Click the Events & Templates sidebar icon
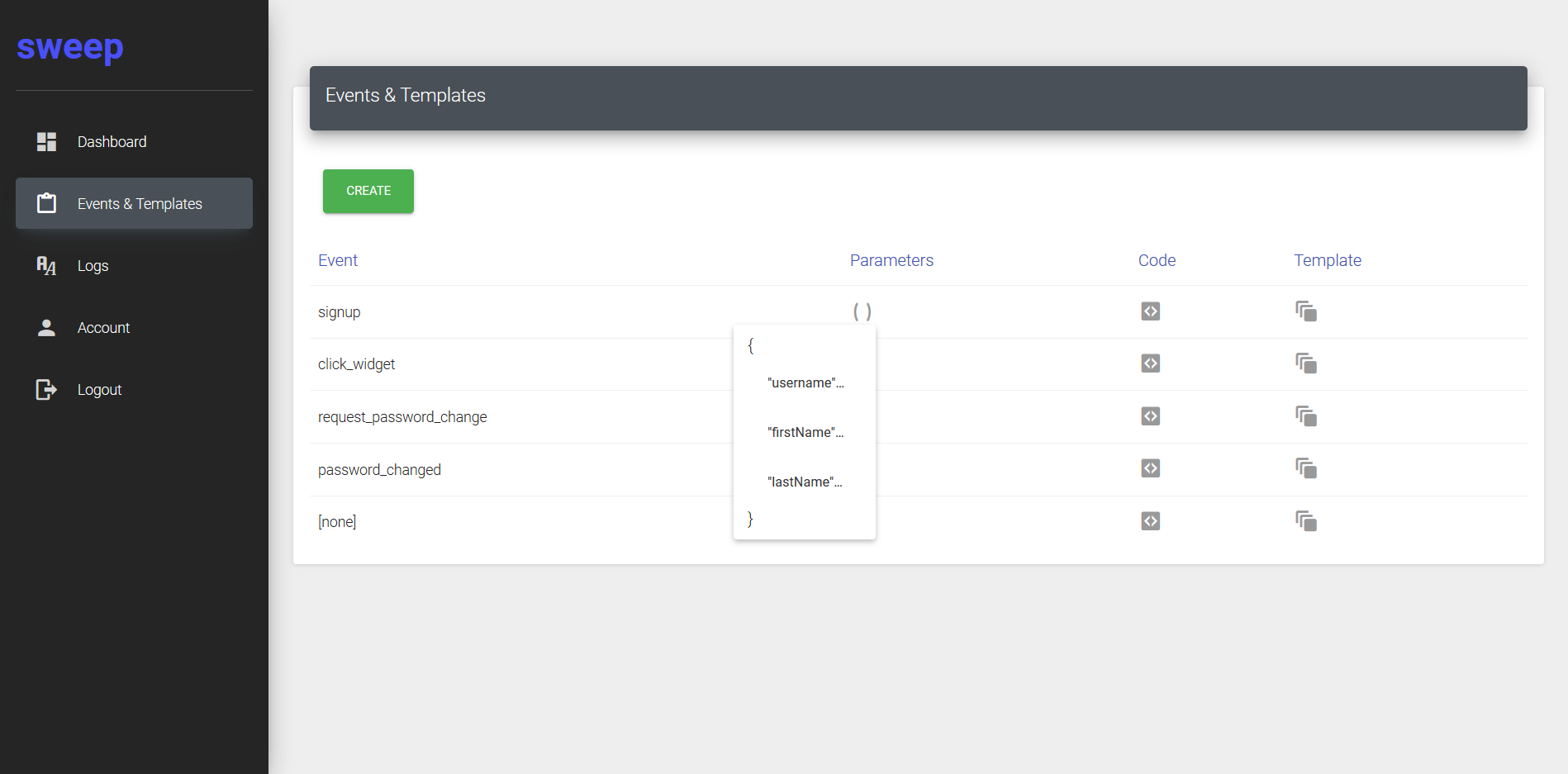Image resolution: width=1568 pixels, height=774 pixels. tap(47, 203)
